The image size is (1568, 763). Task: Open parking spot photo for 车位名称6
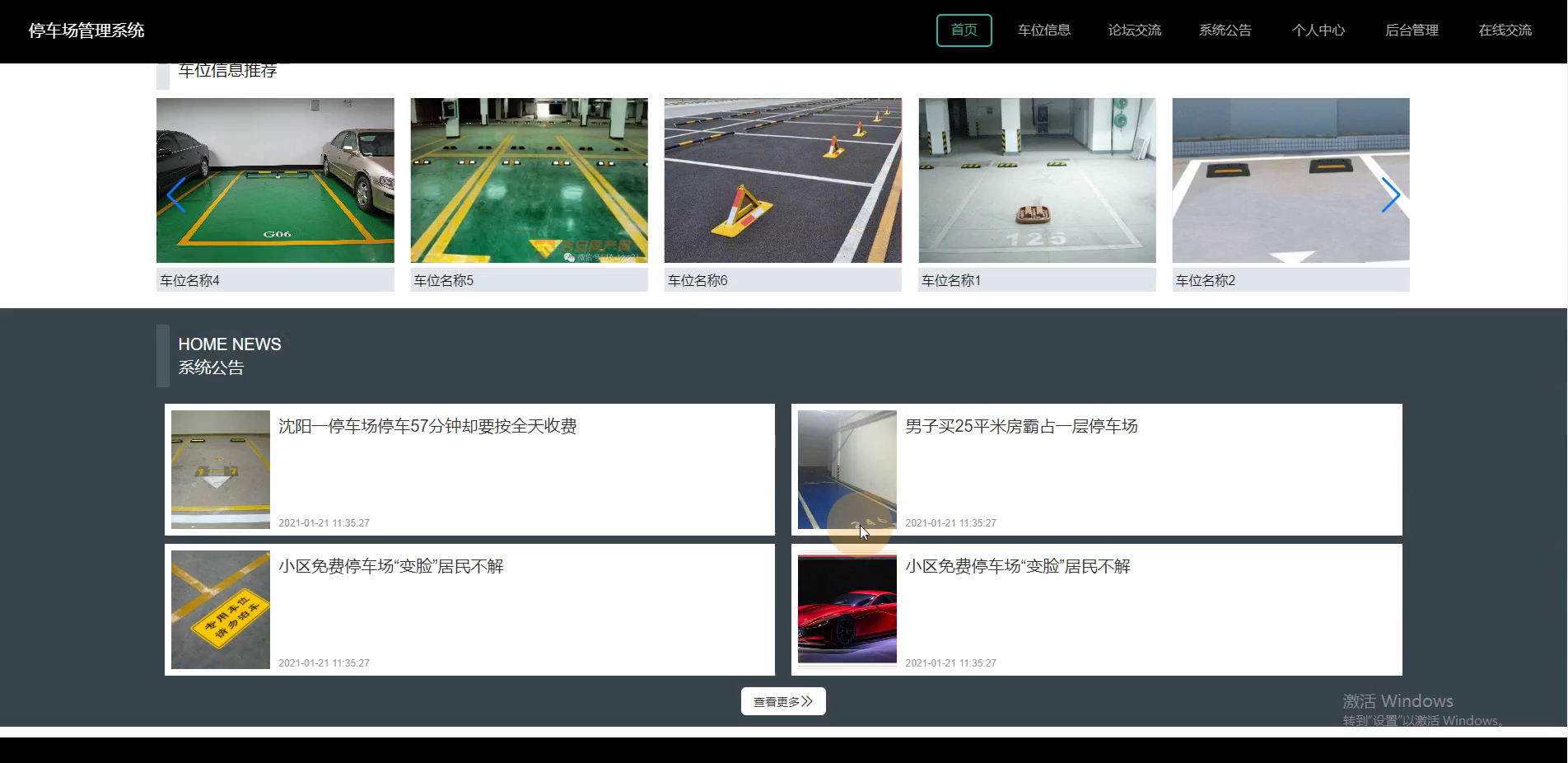tap(782, 180)
